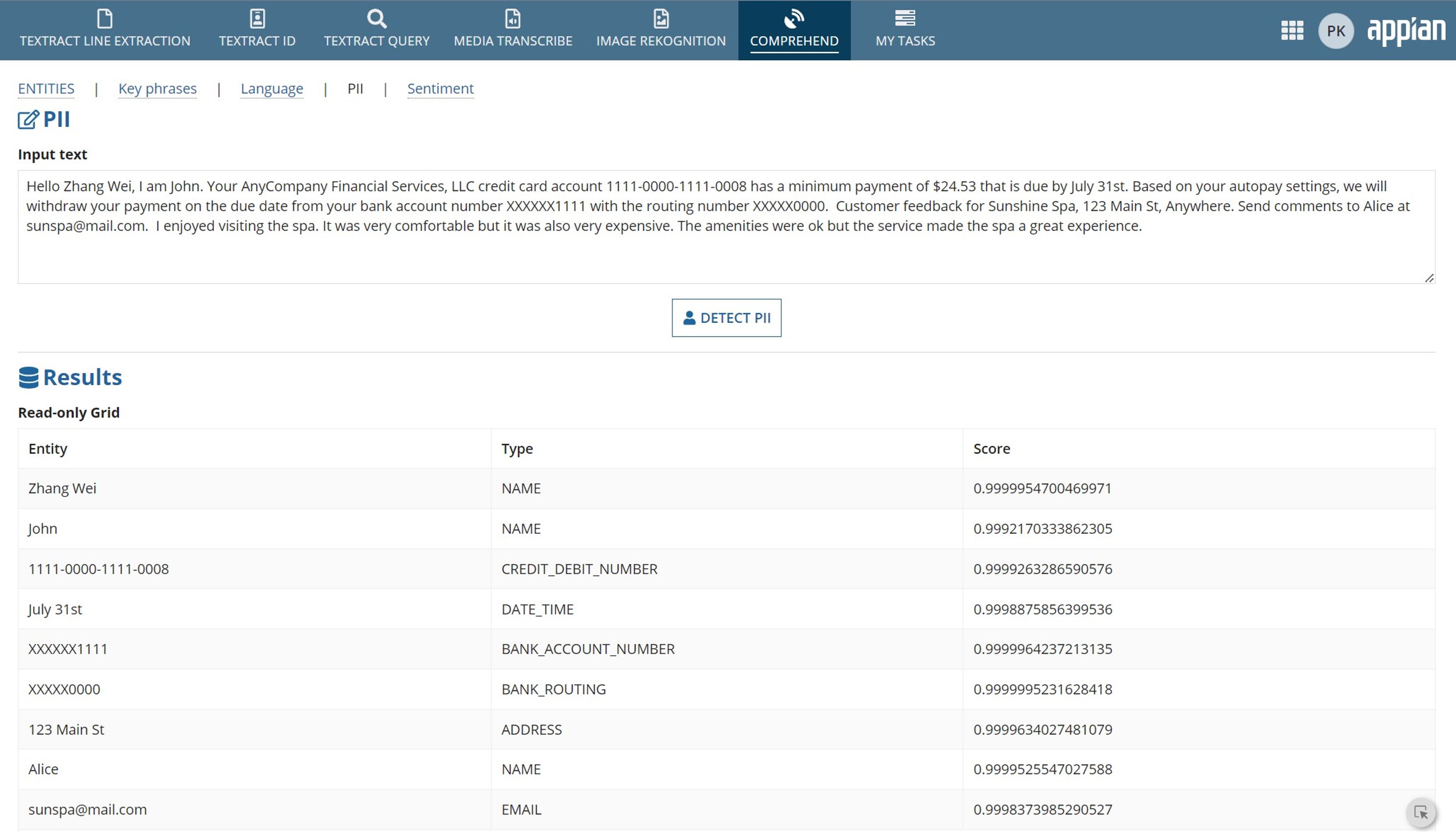
Task: Click score 0.9999634027481079
Action: pyautogui.click(x=1043, y=730)
